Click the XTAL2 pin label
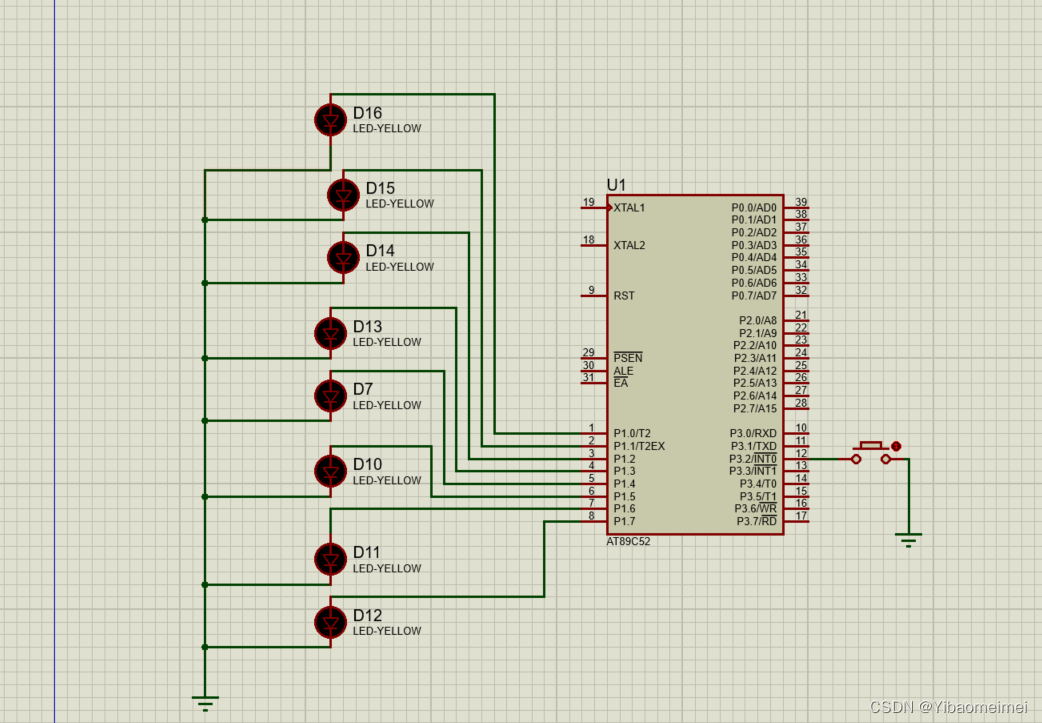Image resolution: width=1042 pixels, height=723 pixels. pos(629,245)
